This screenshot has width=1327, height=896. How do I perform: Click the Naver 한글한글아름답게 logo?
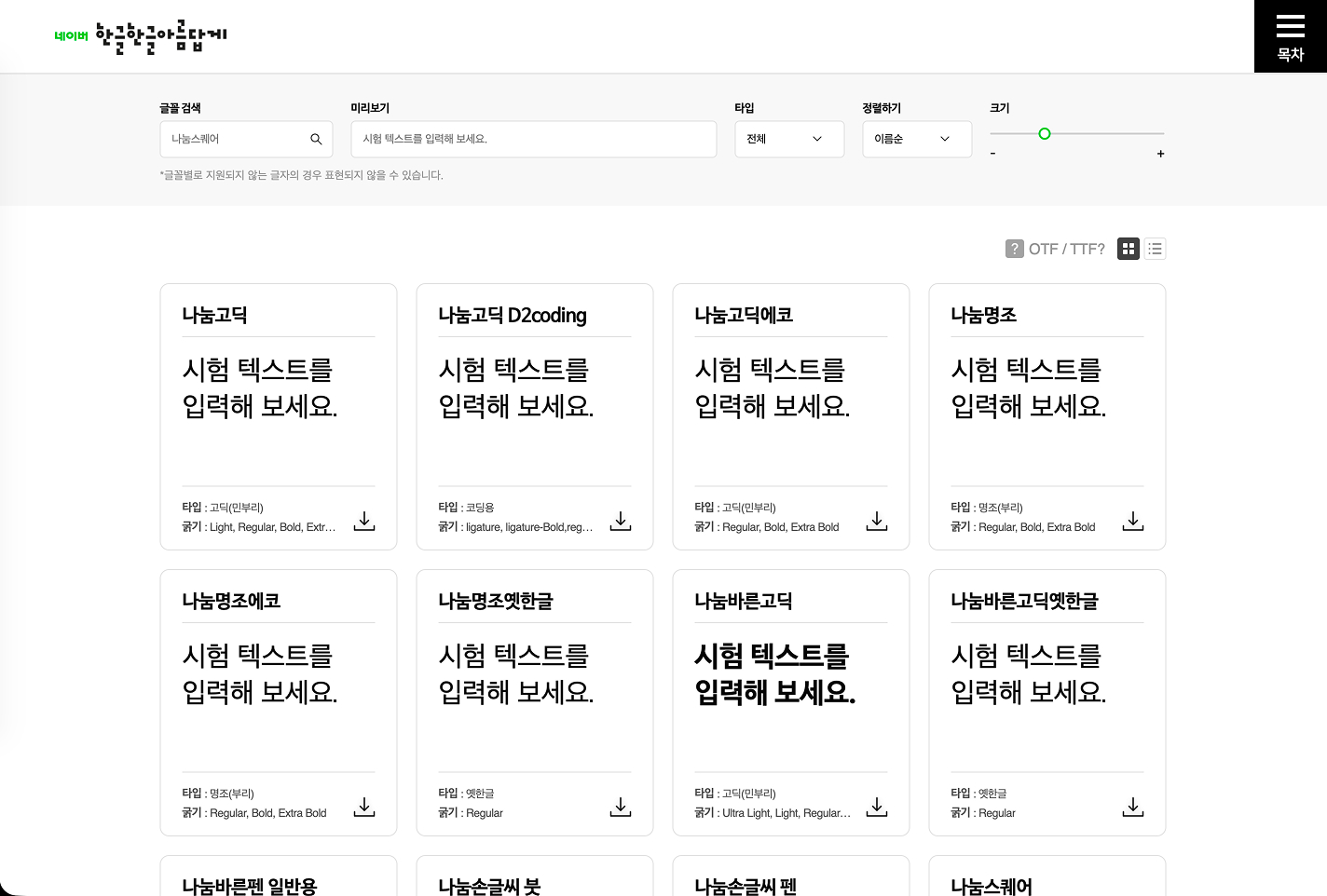[141, 36]
